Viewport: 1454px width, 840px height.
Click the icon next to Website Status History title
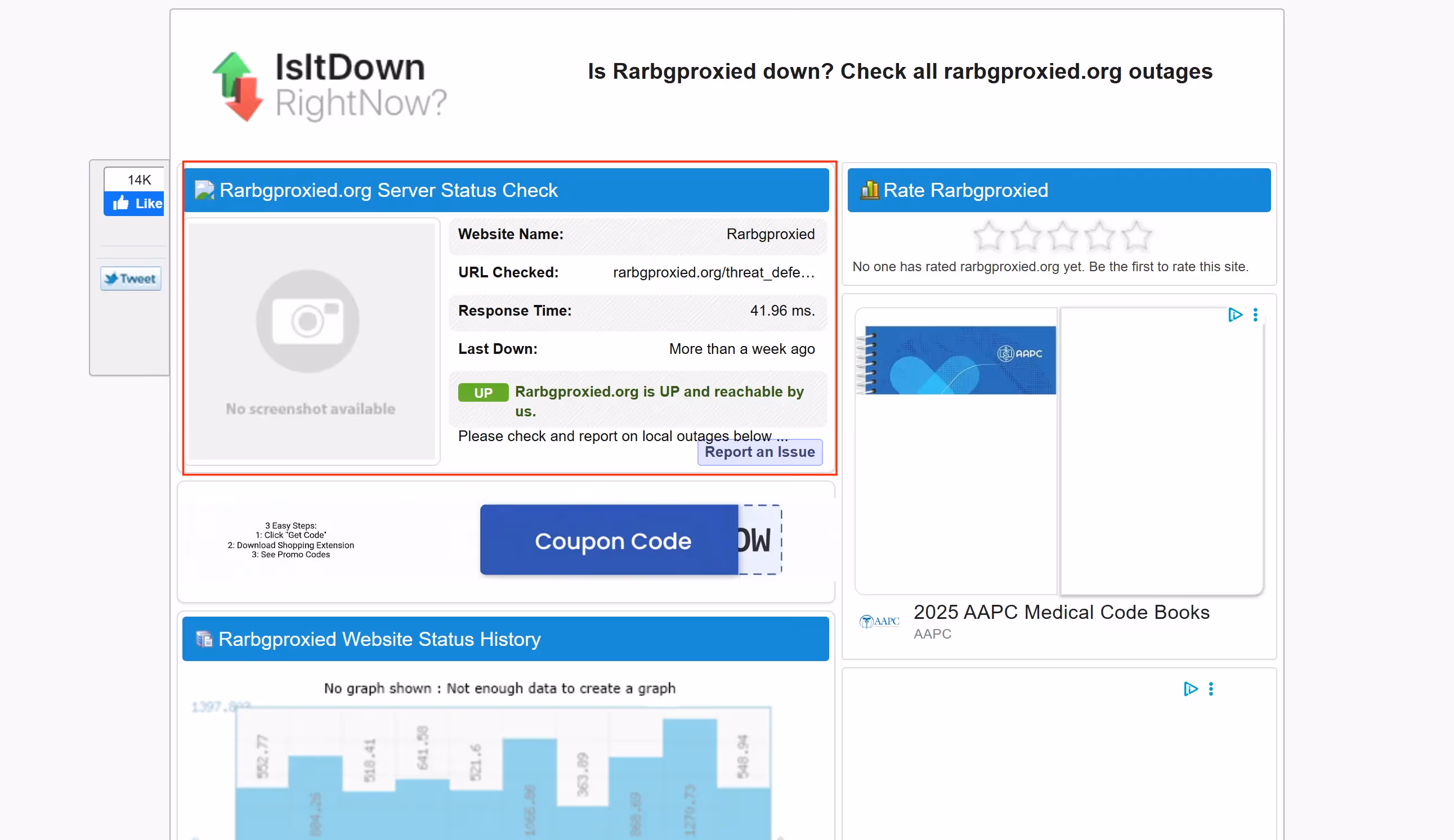point(204,638)
